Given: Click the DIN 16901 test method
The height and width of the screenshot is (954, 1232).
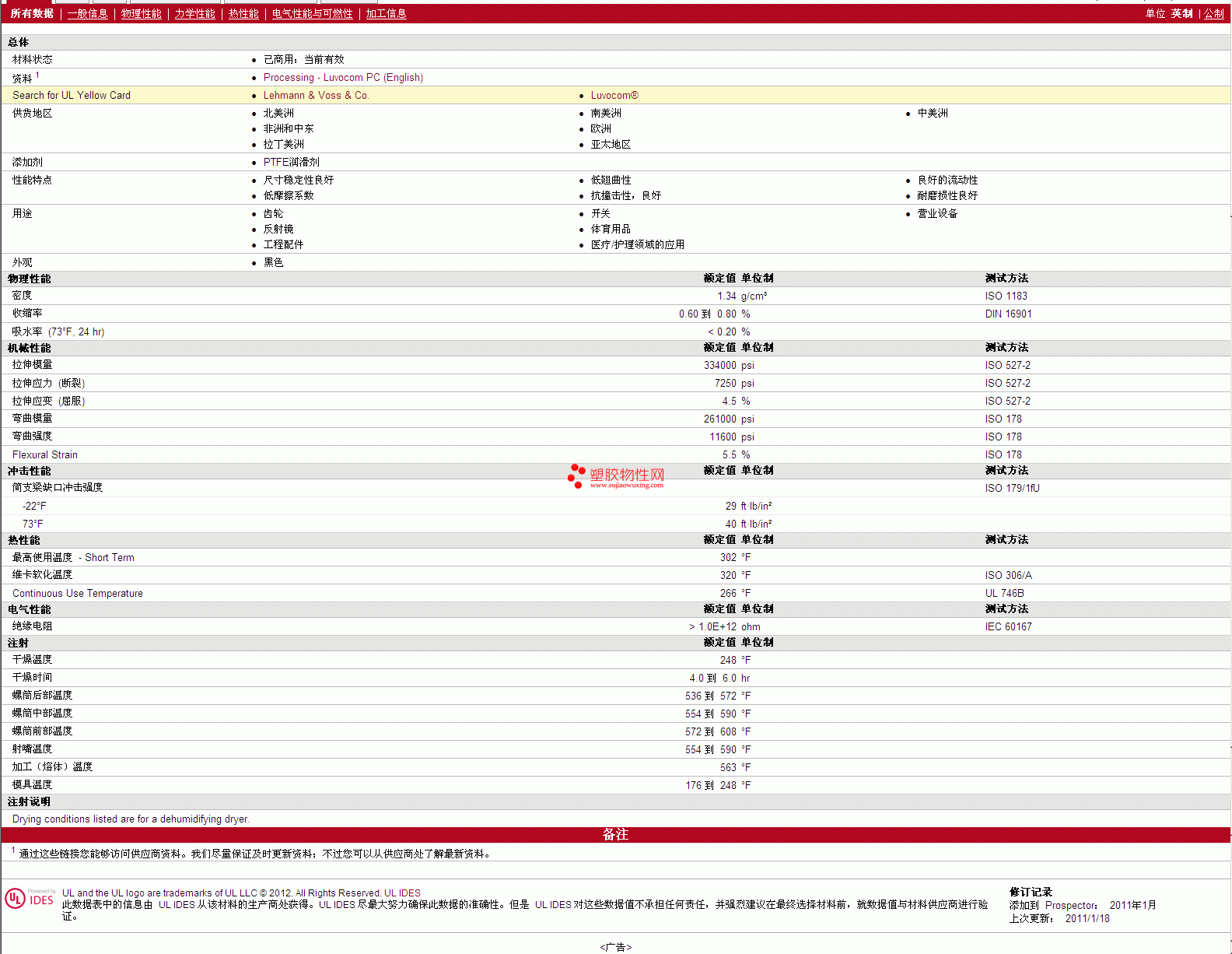Looking at the screenshot, I should pyautogui.click(x=1008, y=314).
